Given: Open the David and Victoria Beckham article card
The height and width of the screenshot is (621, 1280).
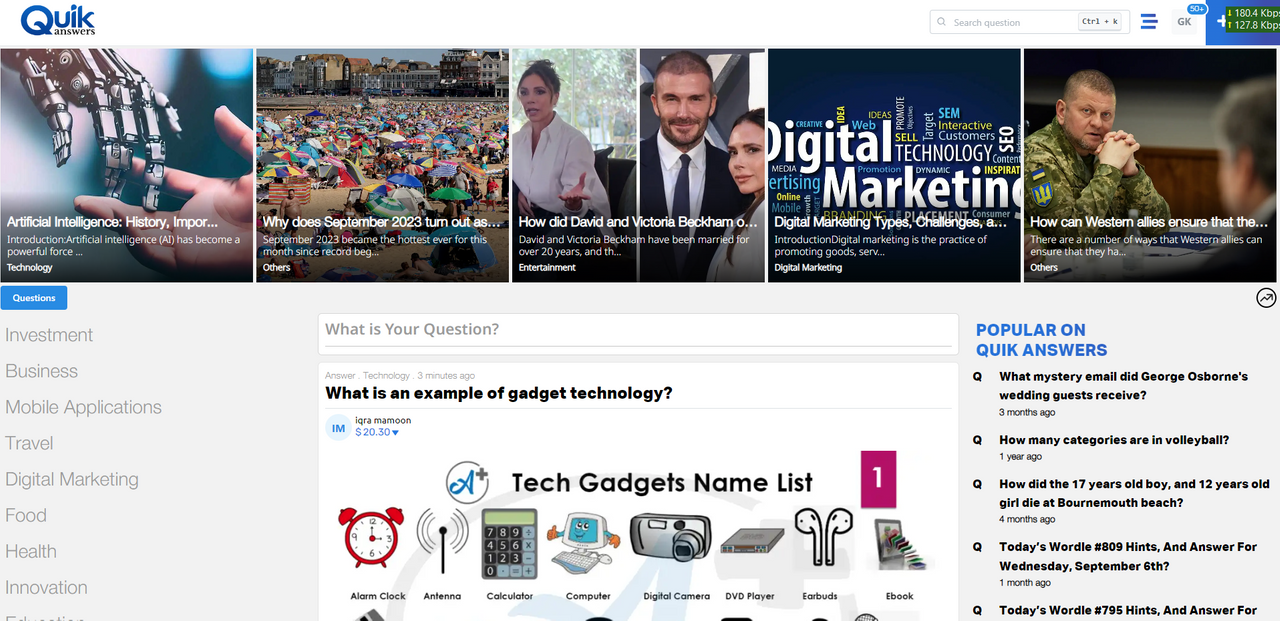Looking at the screenshot, I should 638,165.
